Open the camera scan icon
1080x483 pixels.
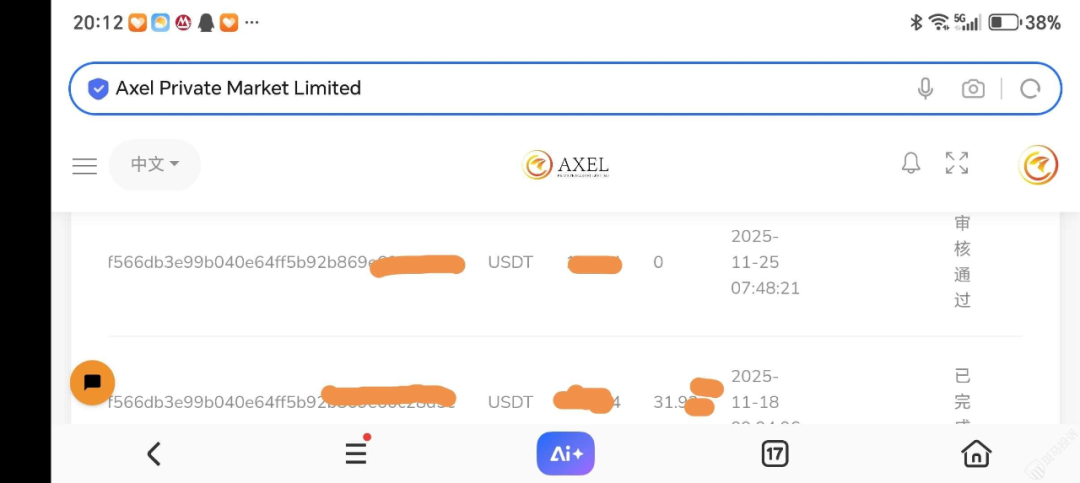pyautogui.click(x=973, y=89)
